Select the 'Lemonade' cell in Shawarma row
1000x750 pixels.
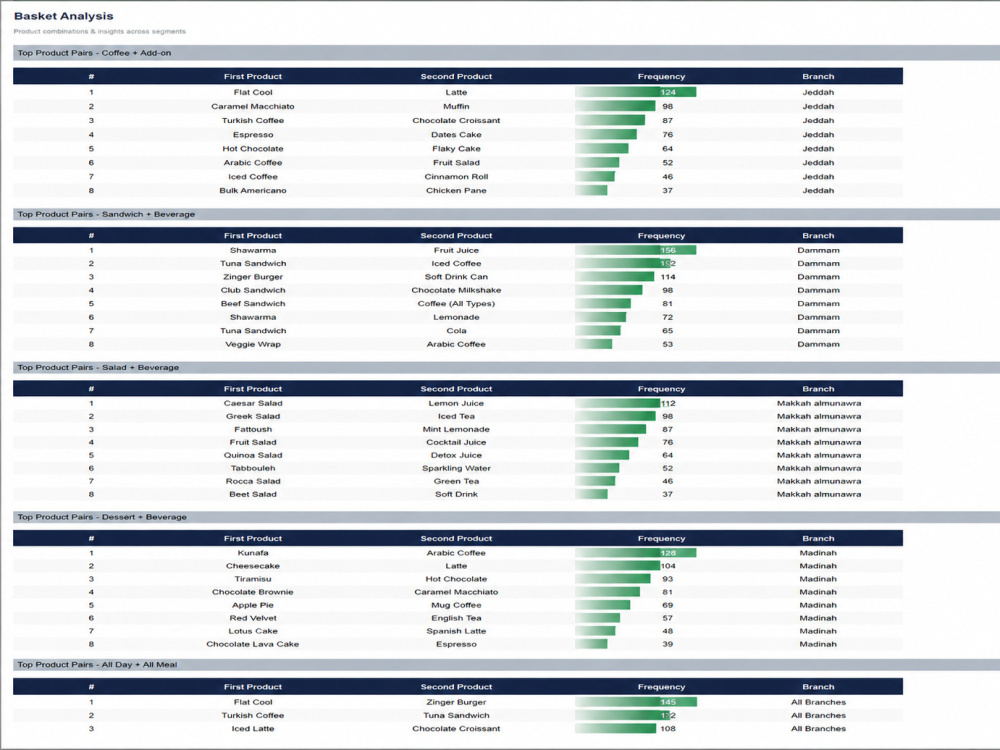[x=456, y=317]
